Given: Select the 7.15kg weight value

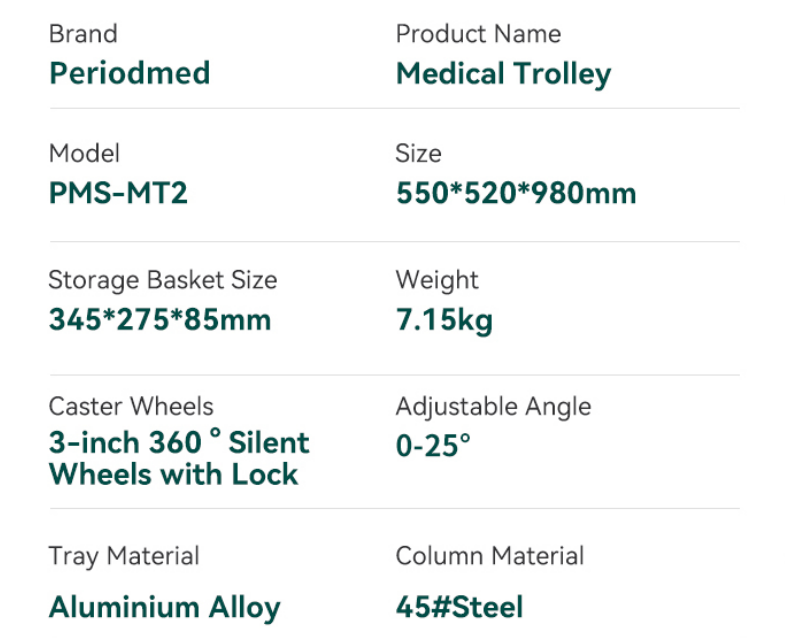Looking at the screenshot, I should [x=444, y=321].
